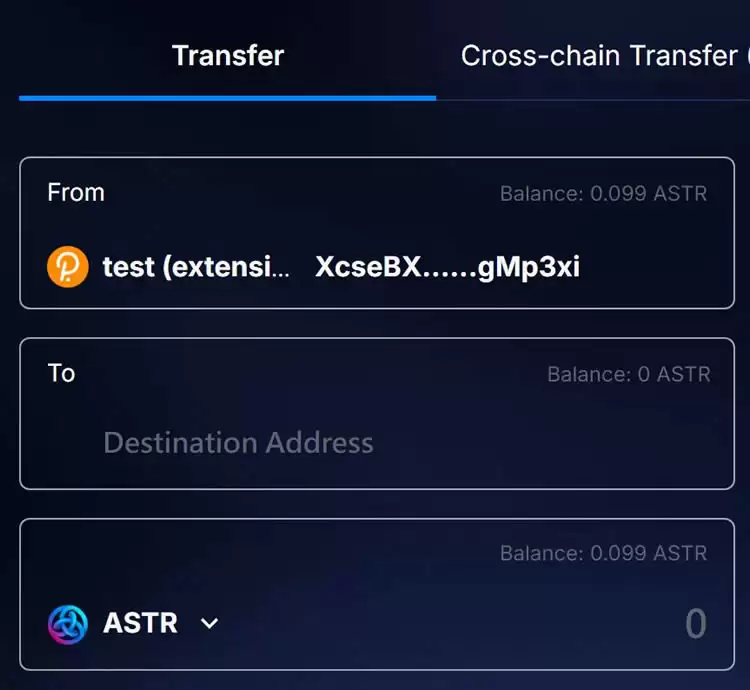
Task: Click the orange Polkadot account icon
Action: [x=68, y=267]
